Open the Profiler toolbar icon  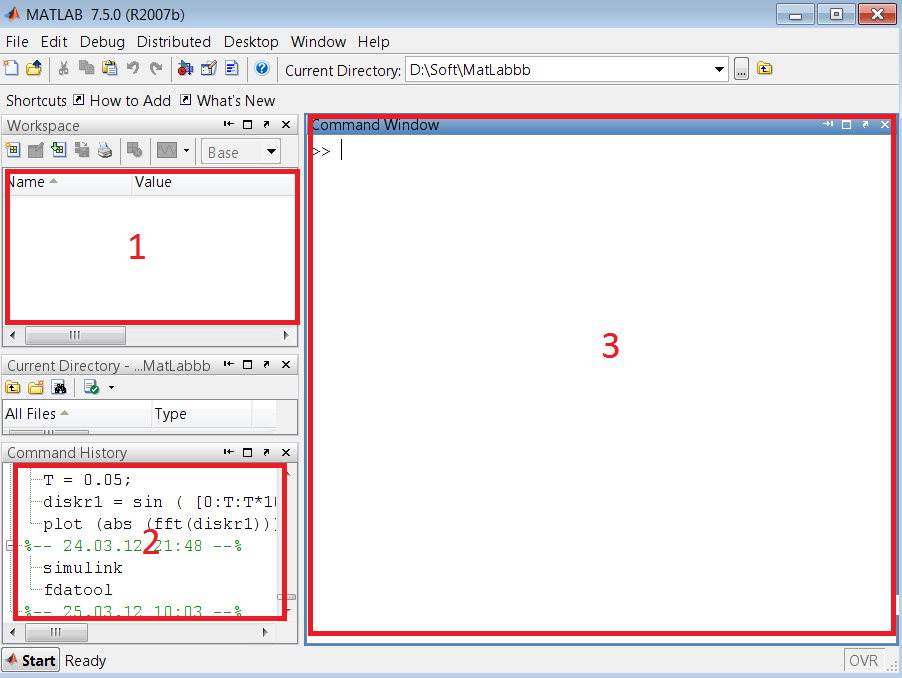point(232,68)
